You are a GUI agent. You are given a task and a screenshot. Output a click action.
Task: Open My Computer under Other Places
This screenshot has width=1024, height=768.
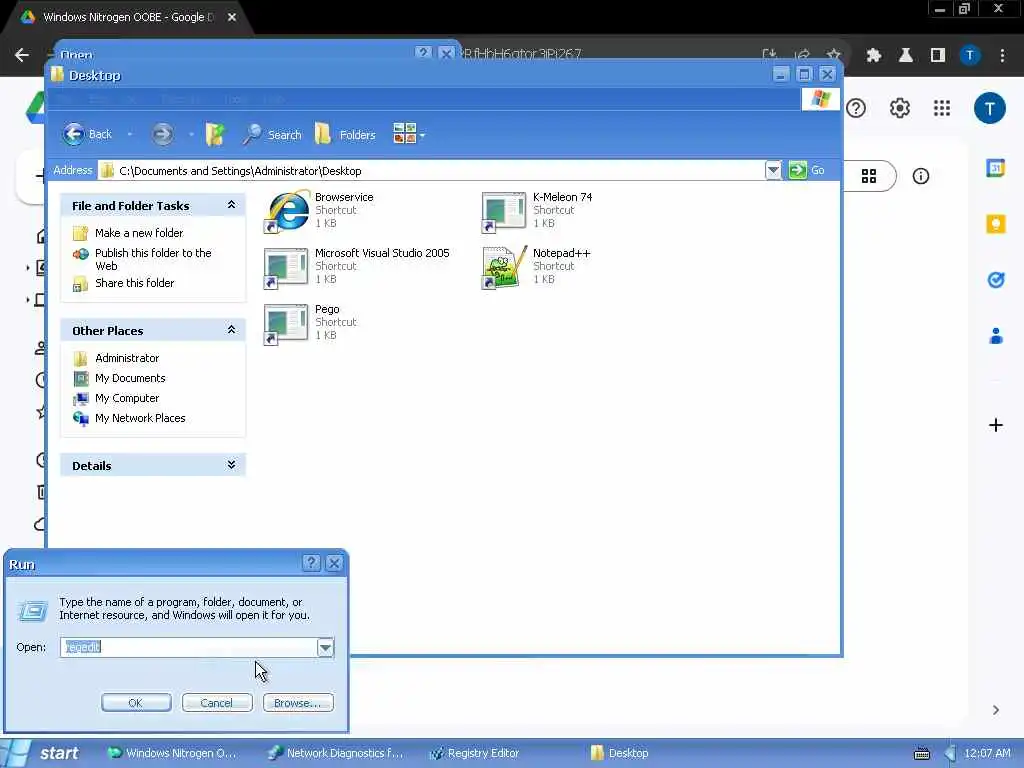click(127, 398)
